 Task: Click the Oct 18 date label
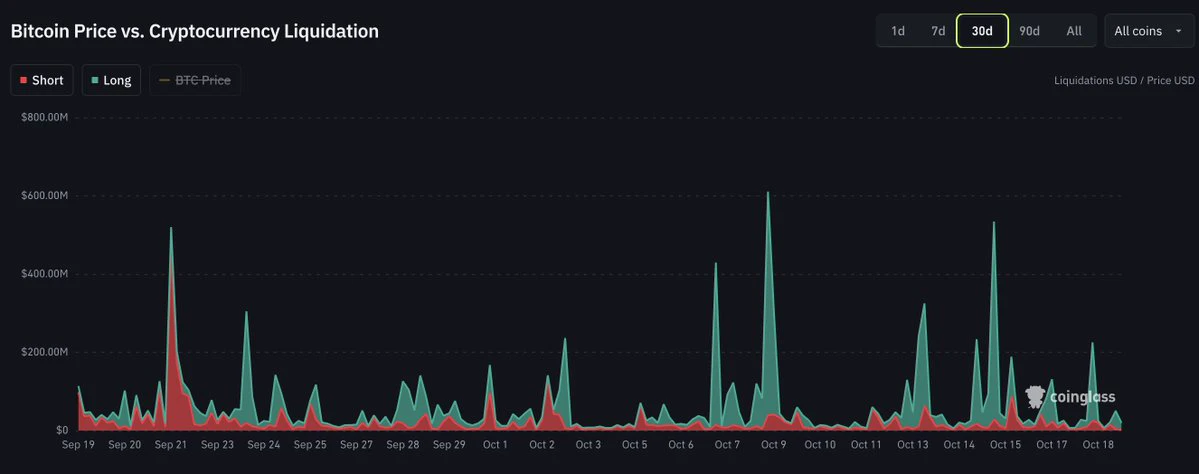pos(1098,445)
